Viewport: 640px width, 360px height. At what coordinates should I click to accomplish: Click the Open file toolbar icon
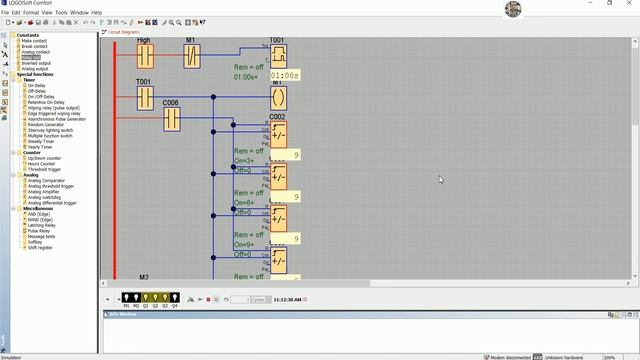pyautogui.click(x=19, y=22)
